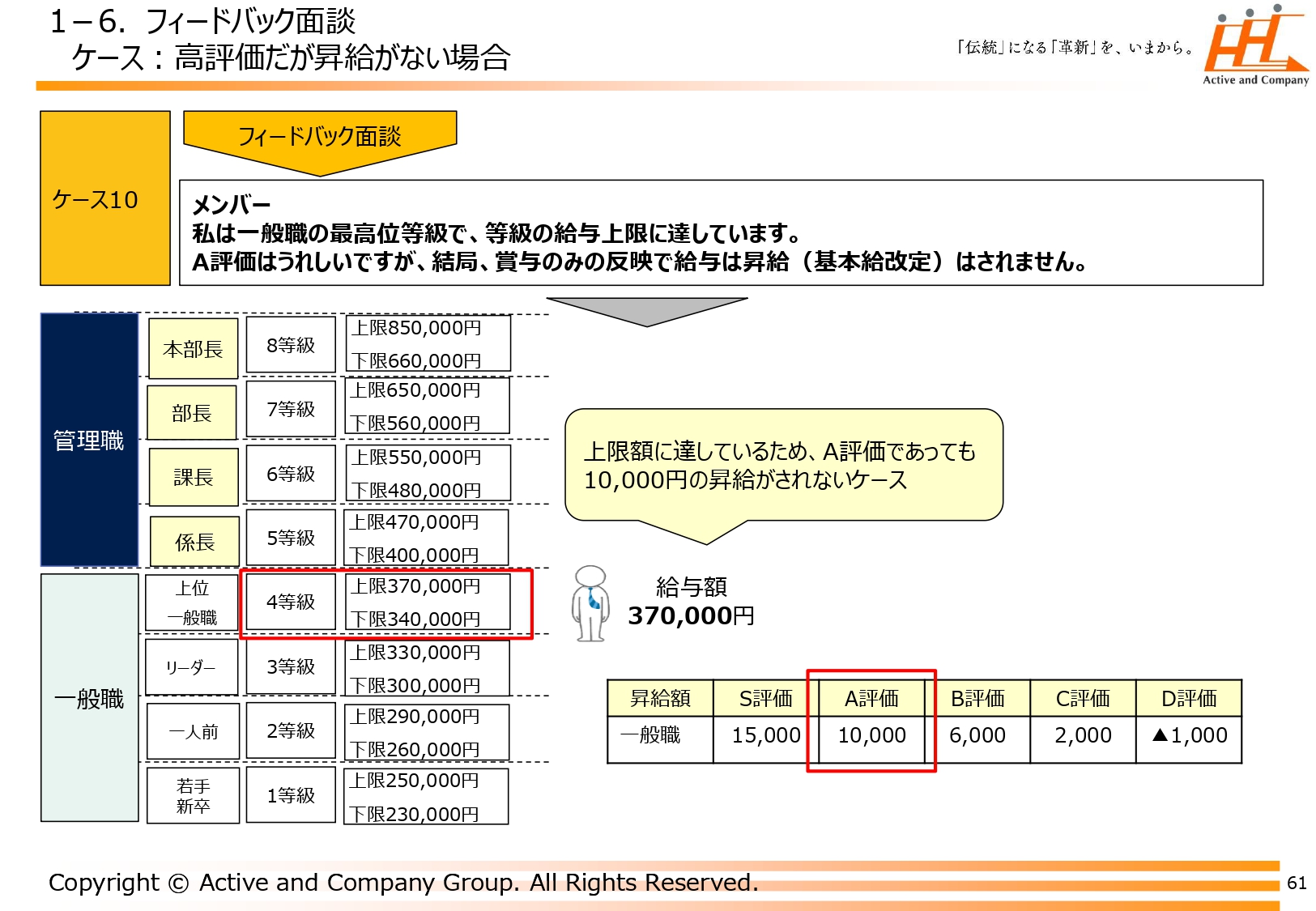Screen dimensions: 1316x911
Task: Click the yellow speech bubble about 上限額
Action: pos(783,466)
